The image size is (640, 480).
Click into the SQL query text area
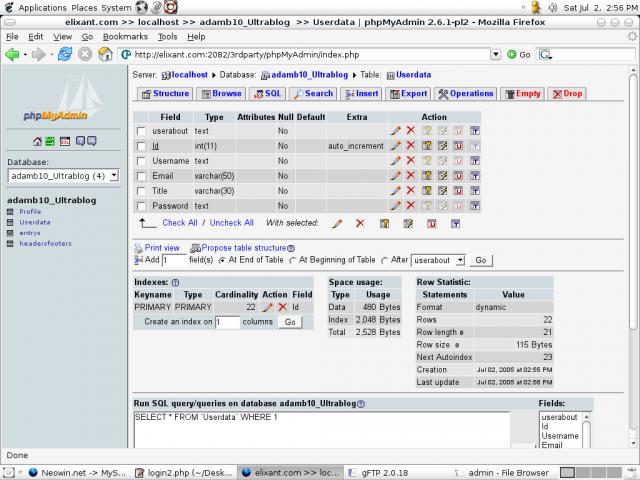click(322, 430)
